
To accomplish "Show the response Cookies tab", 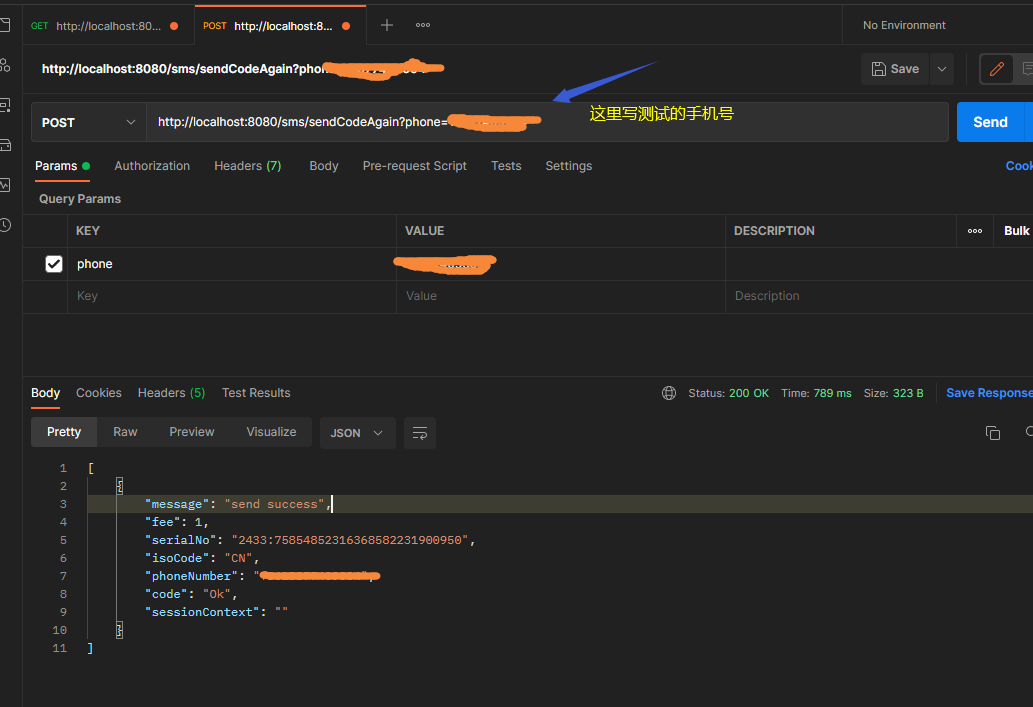I will coord(99,393).
